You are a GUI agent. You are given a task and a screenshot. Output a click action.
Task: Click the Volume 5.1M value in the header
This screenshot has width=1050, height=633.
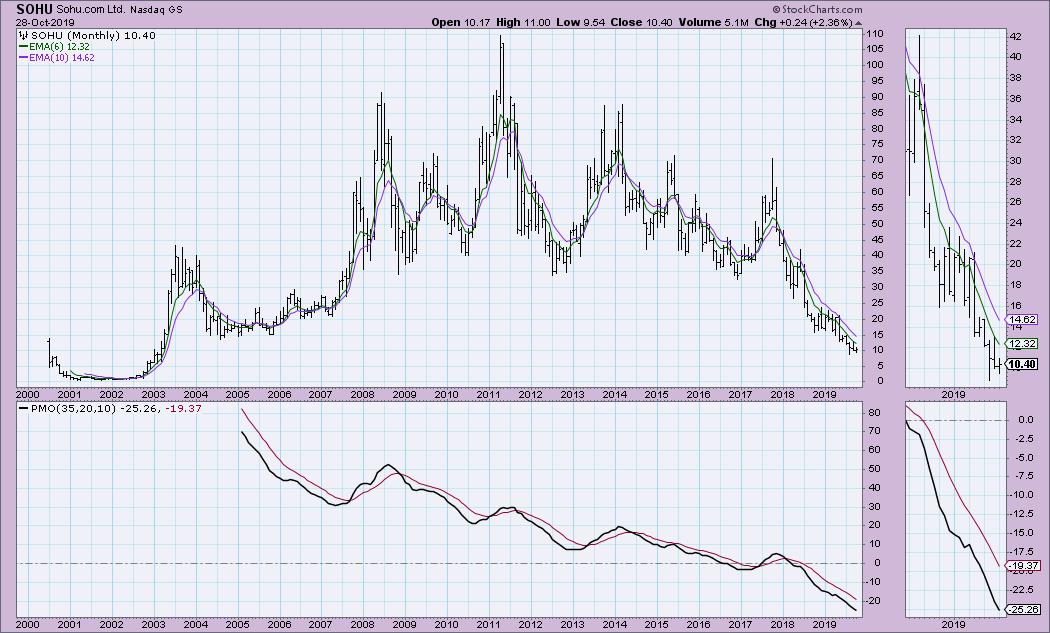click(713, 22)
